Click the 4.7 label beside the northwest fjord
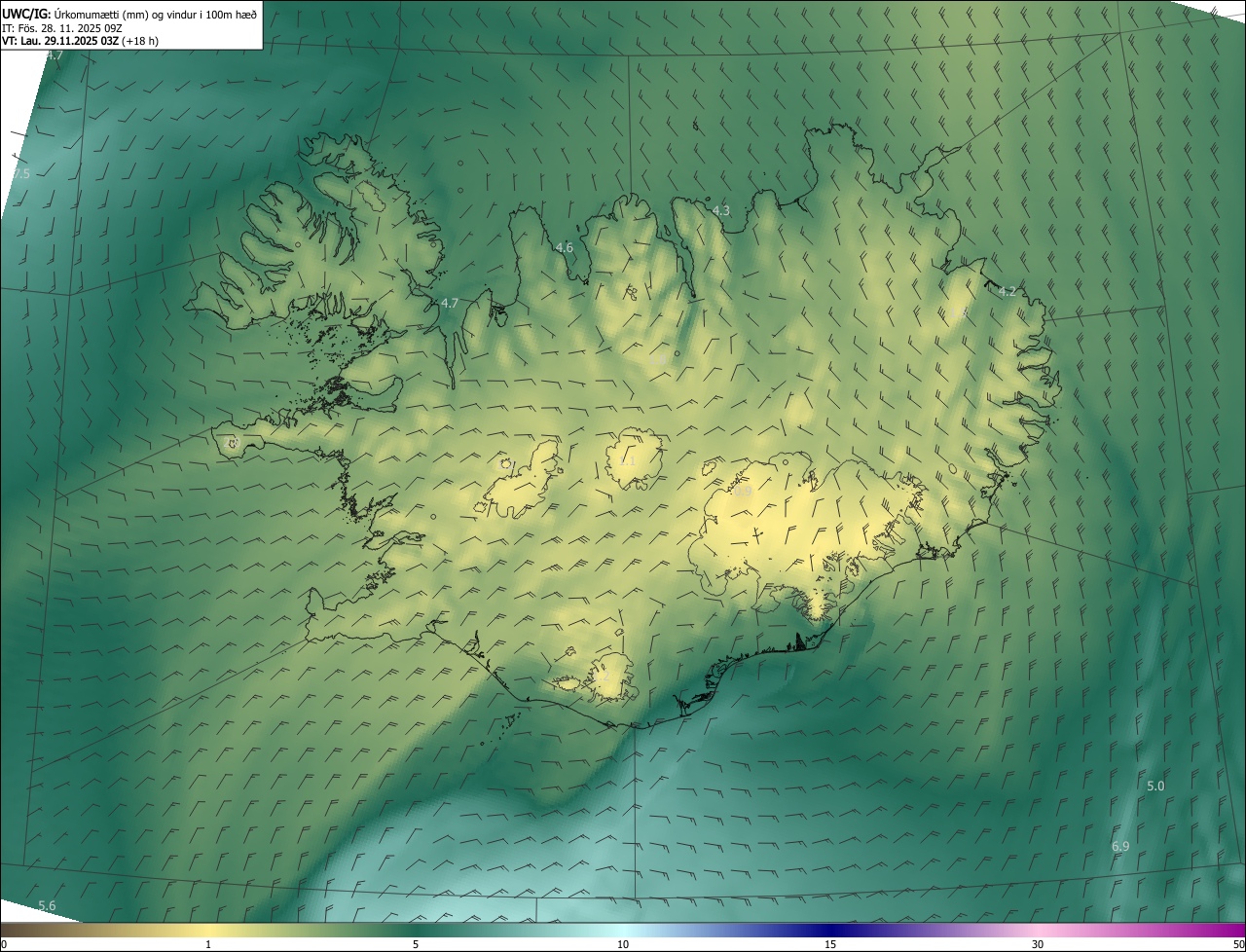 point(450,303)
